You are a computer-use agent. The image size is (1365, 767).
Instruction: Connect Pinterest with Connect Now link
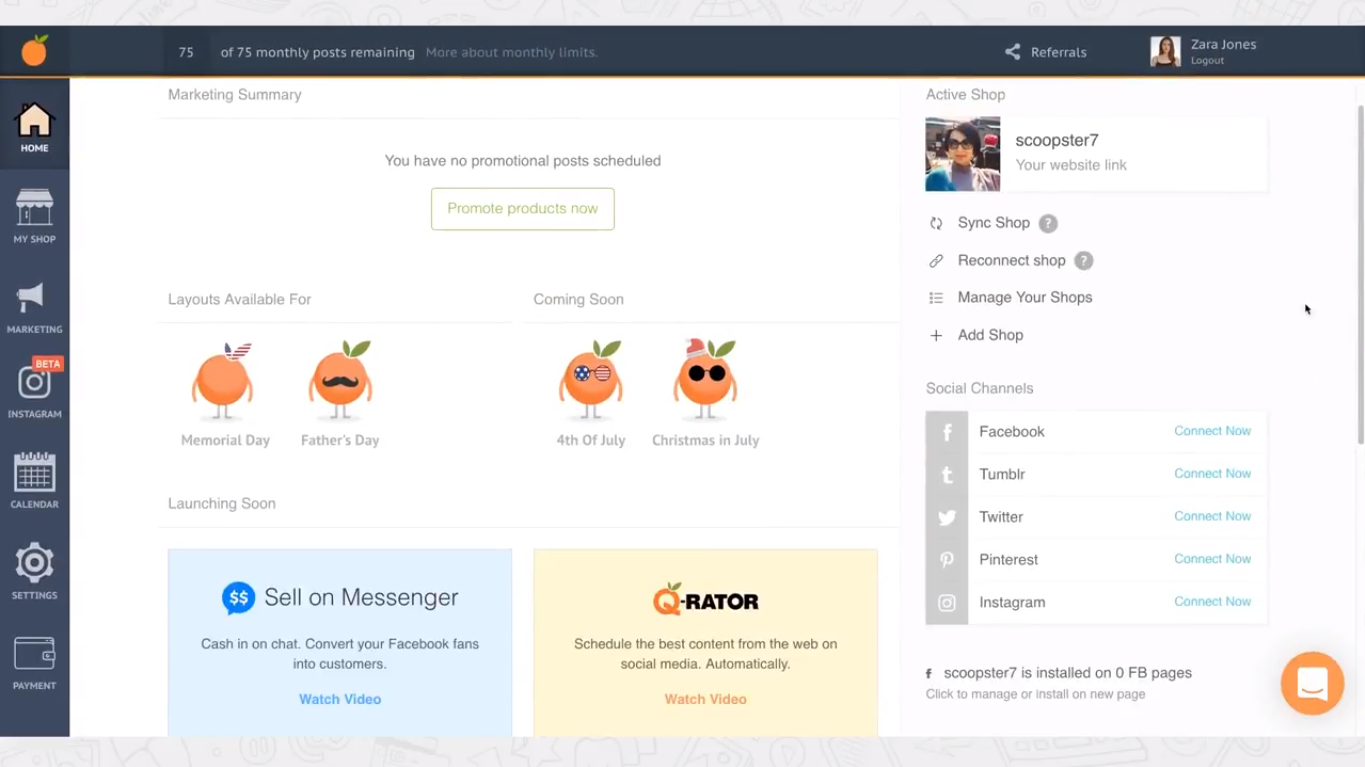coord(1212,559)
